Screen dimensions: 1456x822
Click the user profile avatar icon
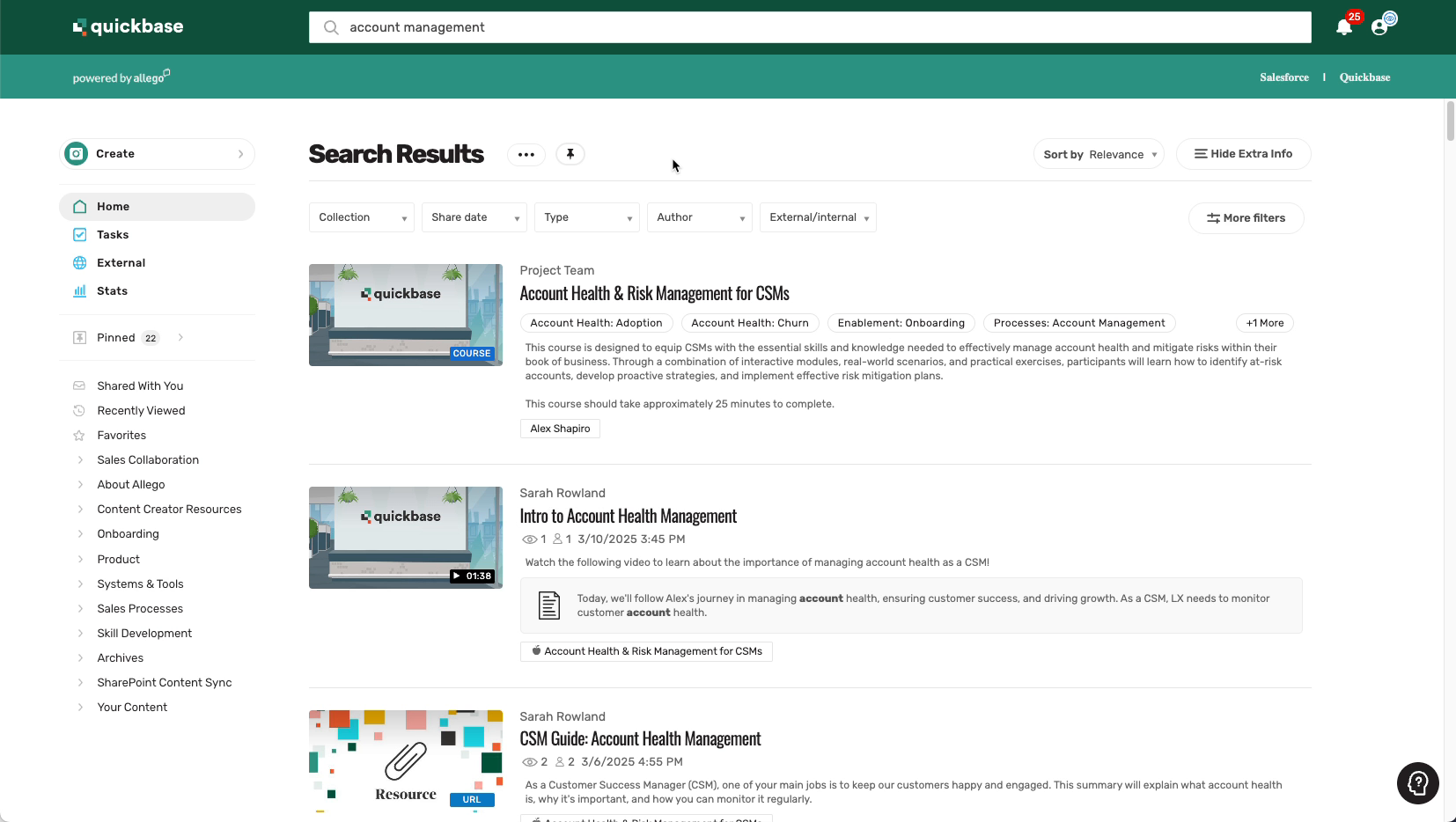tap(1379, 27)
